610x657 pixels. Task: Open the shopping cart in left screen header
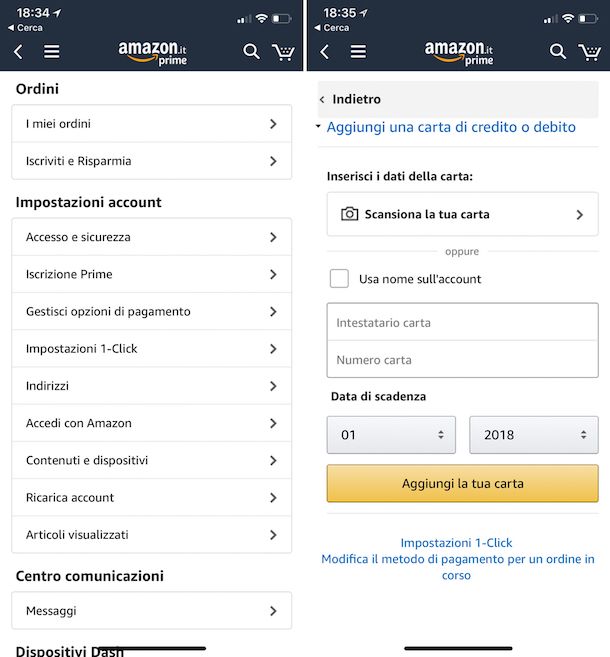point(283,51)
